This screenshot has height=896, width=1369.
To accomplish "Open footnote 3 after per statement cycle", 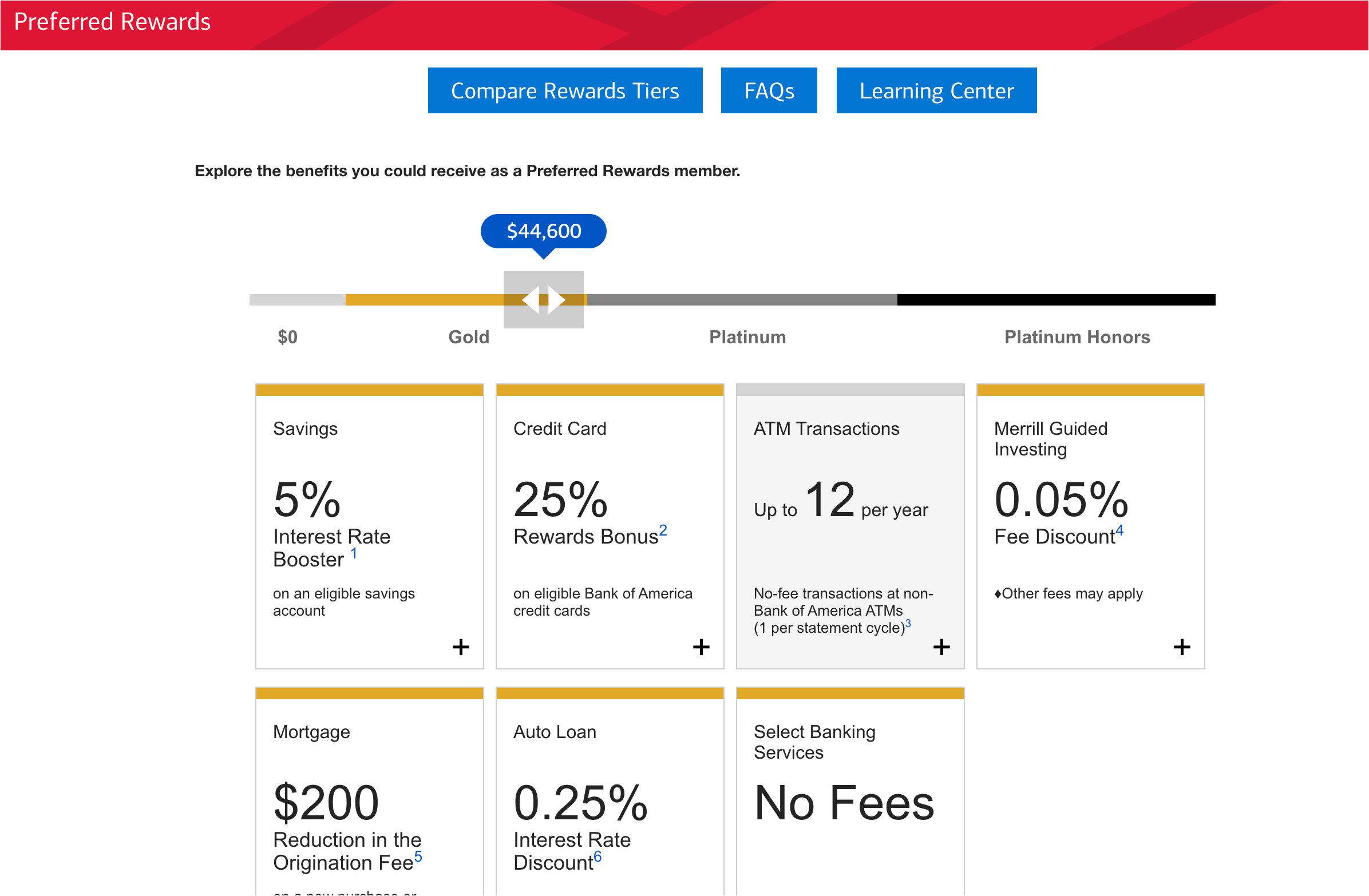I will pyautogui.click(x=908, y=624).
